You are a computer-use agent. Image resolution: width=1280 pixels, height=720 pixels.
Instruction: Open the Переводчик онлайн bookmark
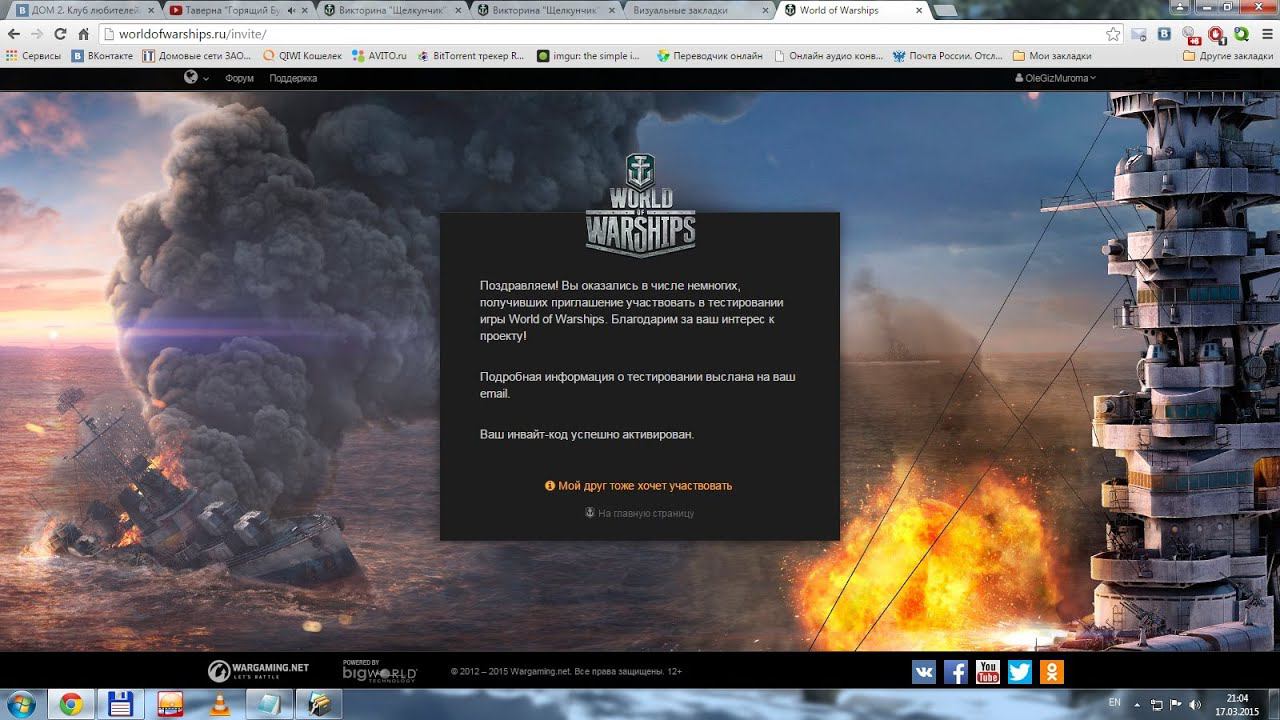click(x=709, y=56)
